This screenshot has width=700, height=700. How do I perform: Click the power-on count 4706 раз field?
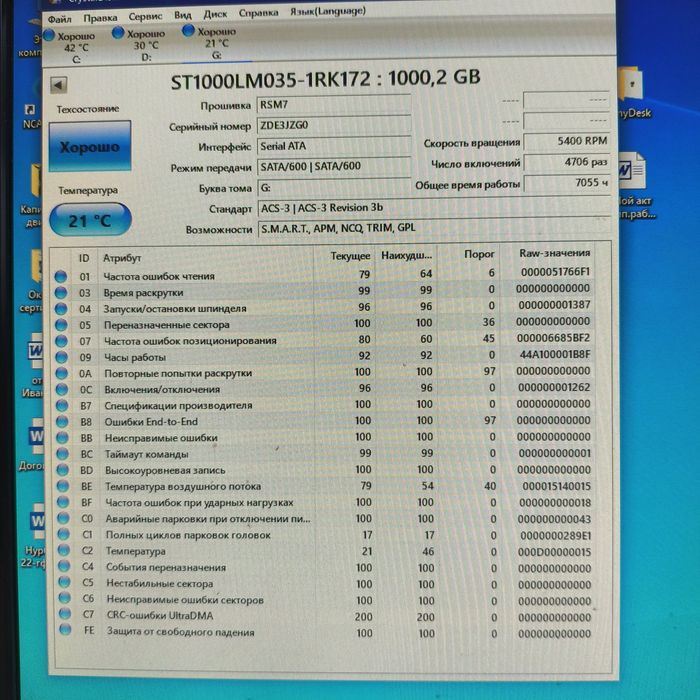(x=567, y=162)
